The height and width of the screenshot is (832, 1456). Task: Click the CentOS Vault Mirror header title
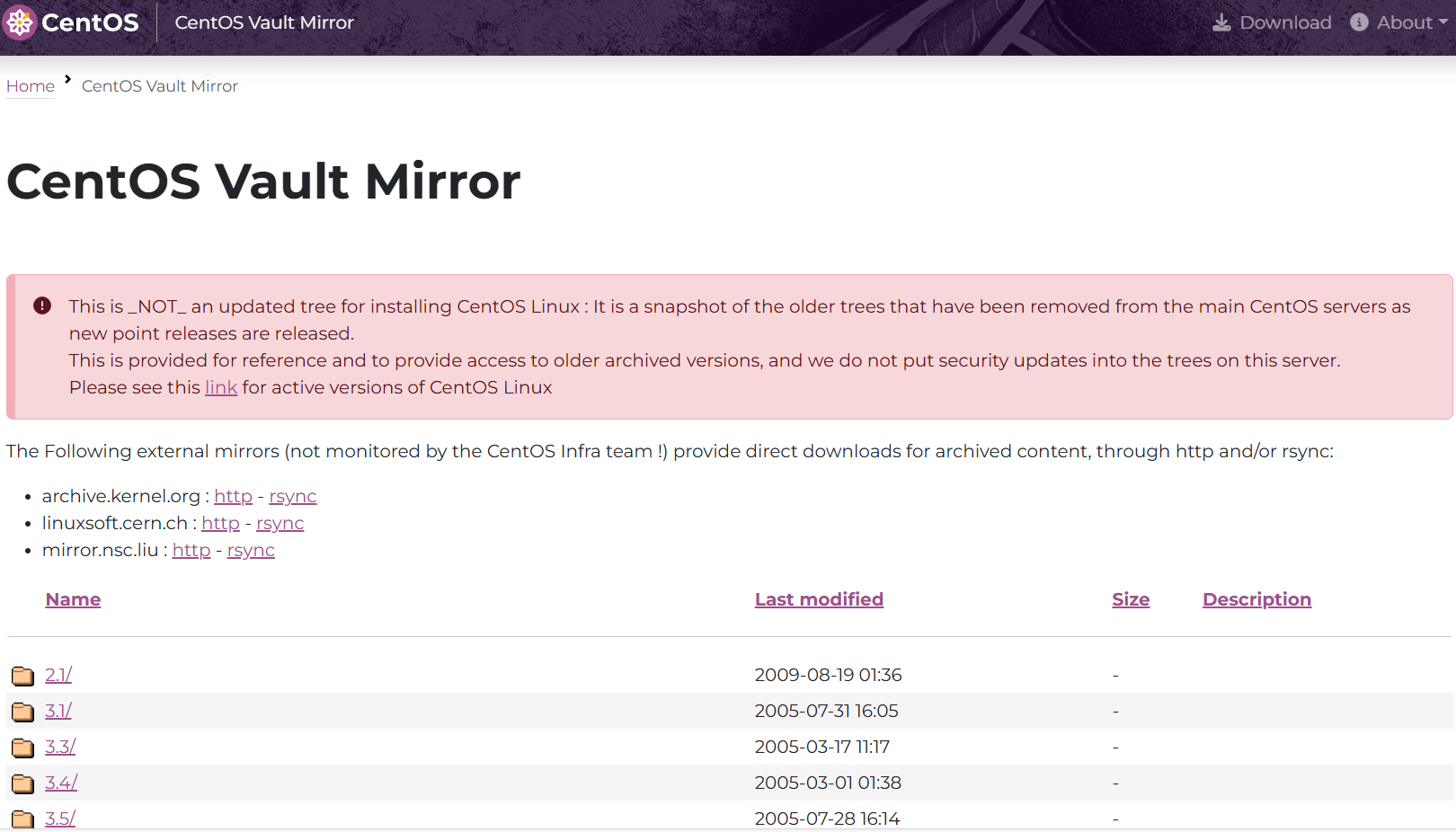[x=264, y=22]
